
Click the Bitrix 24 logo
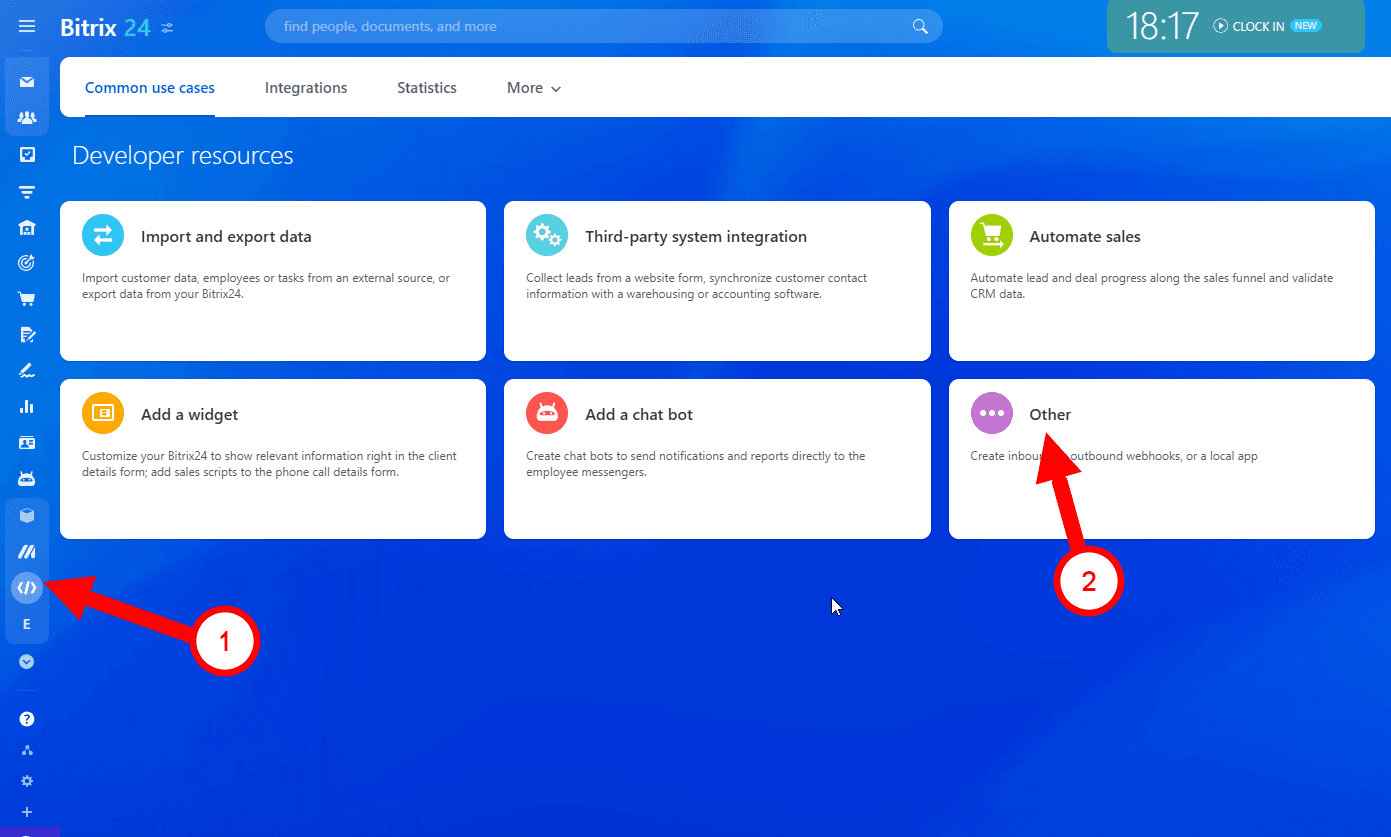[105, 27]
